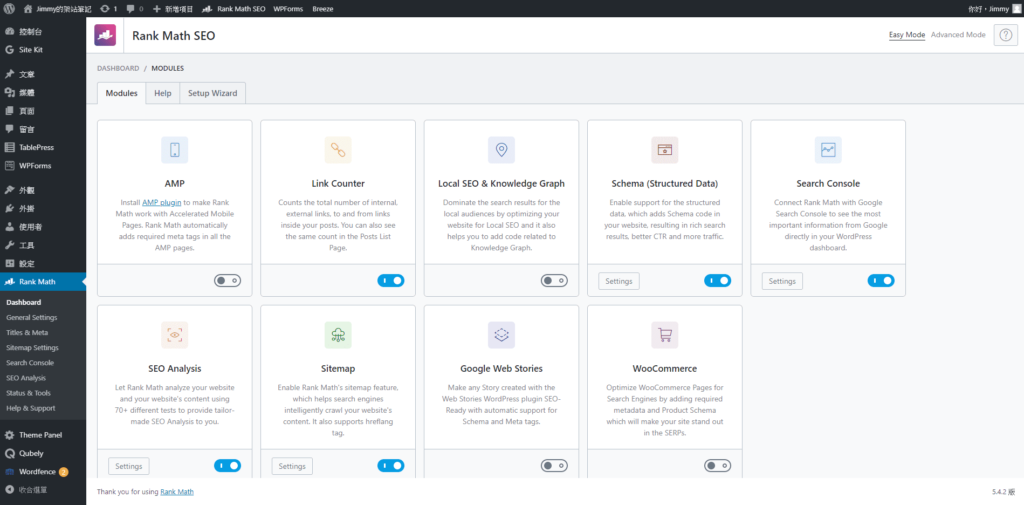Disable the SEO Analysis module toggle

pyautogui.click(x=227, y=466)
